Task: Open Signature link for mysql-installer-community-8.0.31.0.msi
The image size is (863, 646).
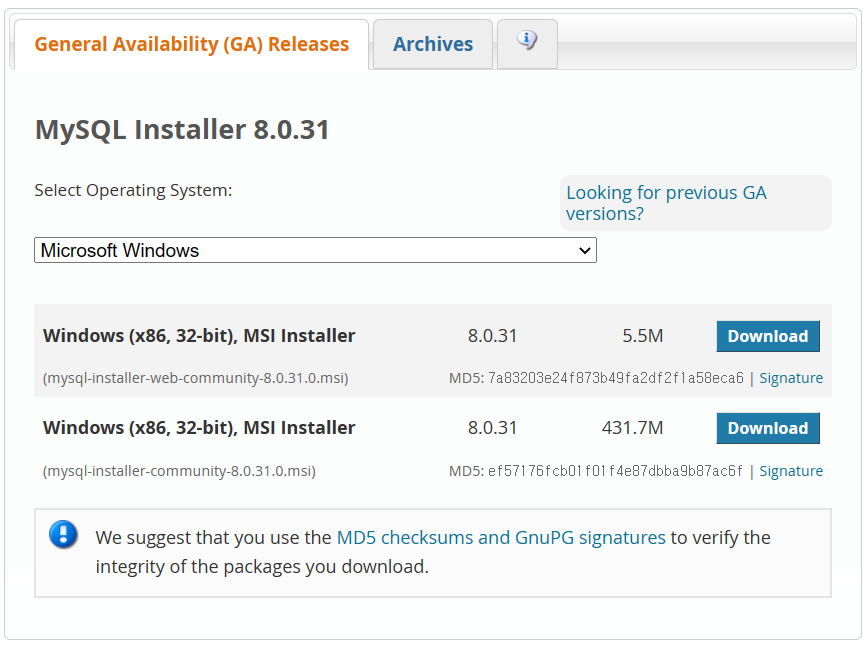Action: coord(791,471)
